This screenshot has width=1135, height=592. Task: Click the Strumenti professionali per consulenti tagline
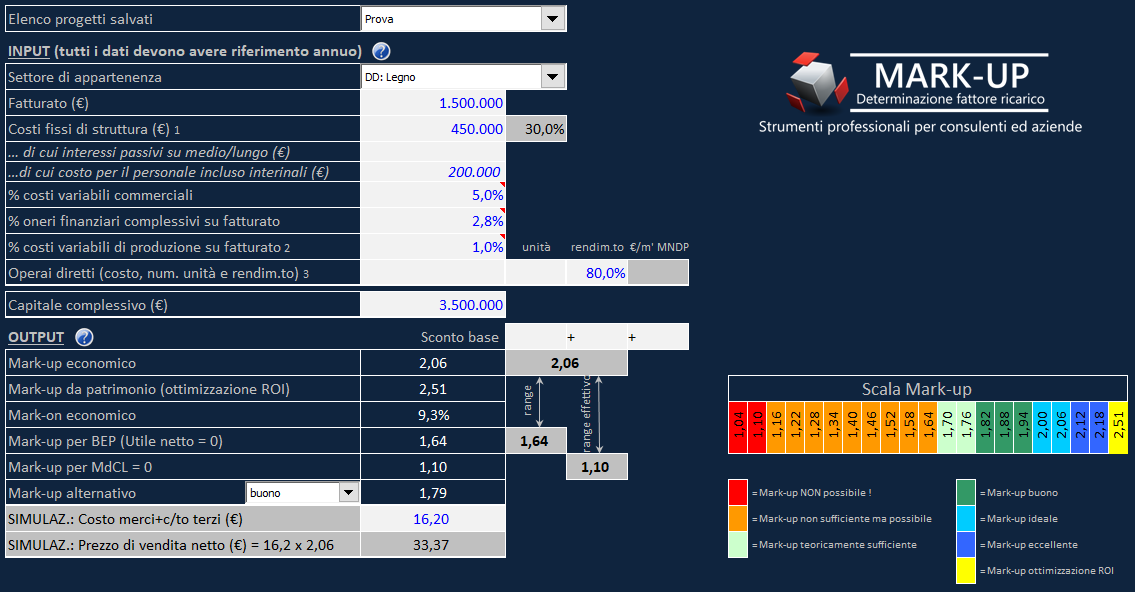920,127
